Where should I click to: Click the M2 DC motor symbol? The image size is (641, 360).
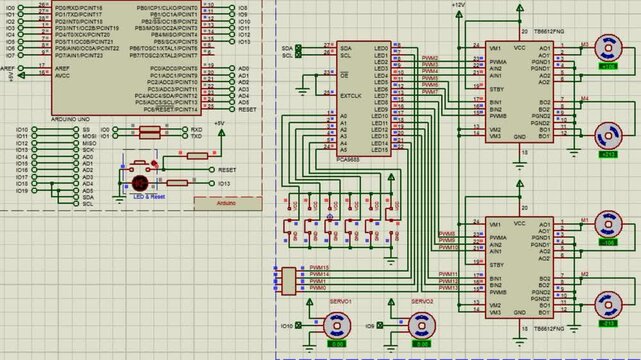(608, 305)
